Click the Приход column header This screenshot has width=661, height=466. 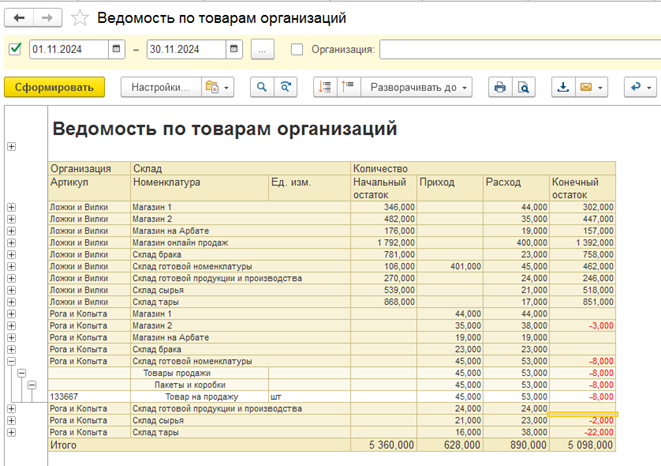(x=450, y=188)
